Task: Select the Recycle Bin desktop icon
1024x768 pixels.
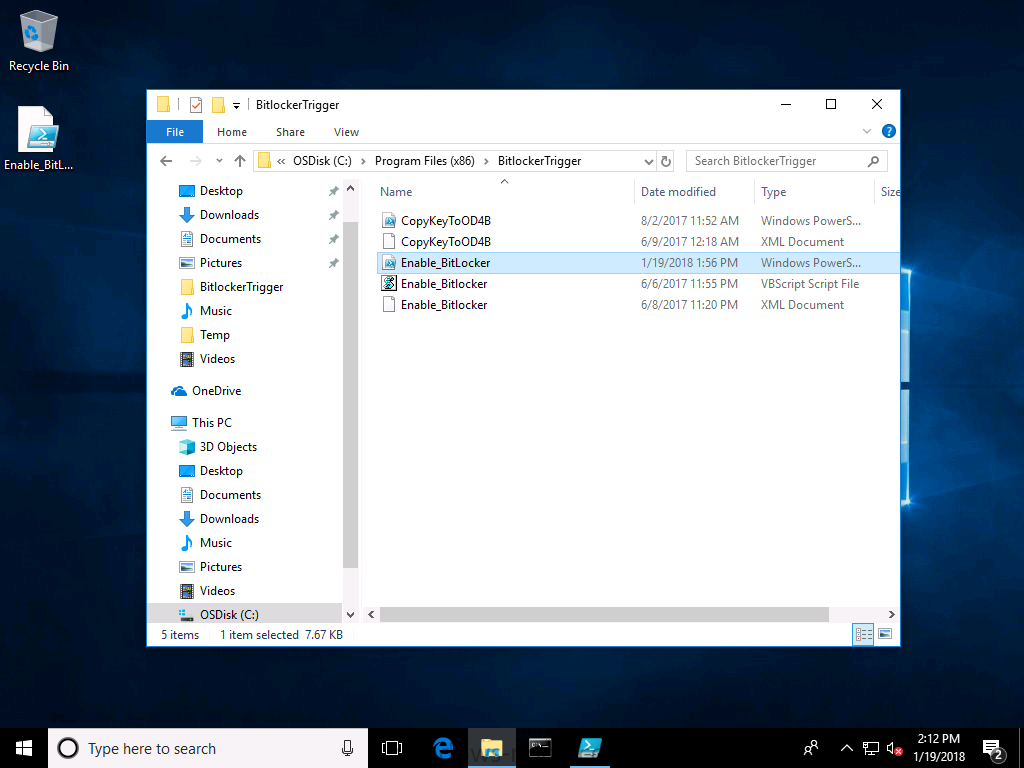Action: [x=39, y=40]
